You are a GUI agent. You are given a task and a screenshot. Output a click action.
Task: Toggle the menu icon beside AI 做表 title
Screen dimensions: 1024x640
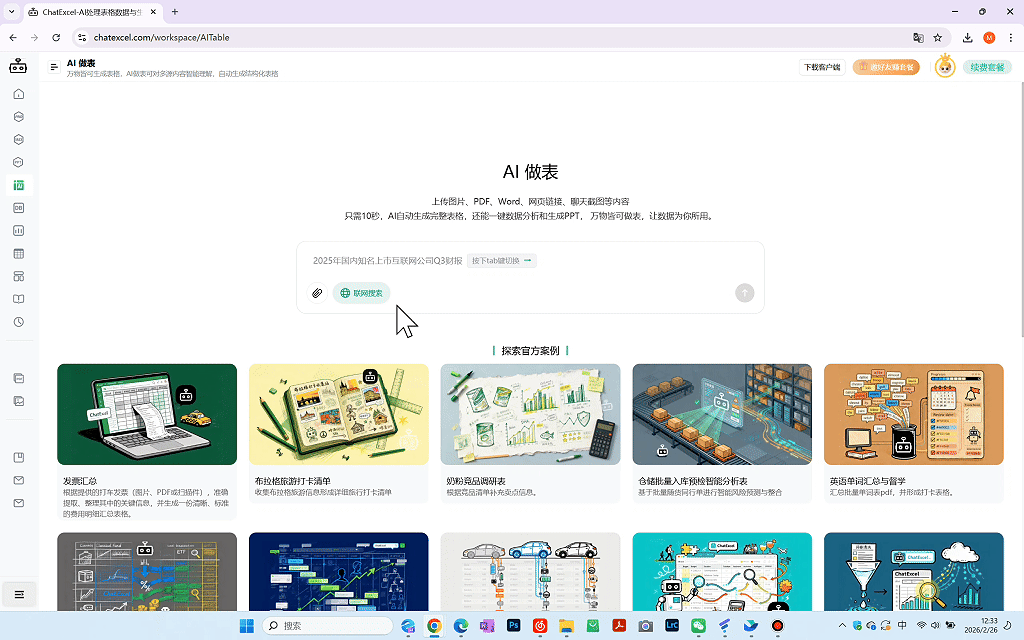[54, 67]
